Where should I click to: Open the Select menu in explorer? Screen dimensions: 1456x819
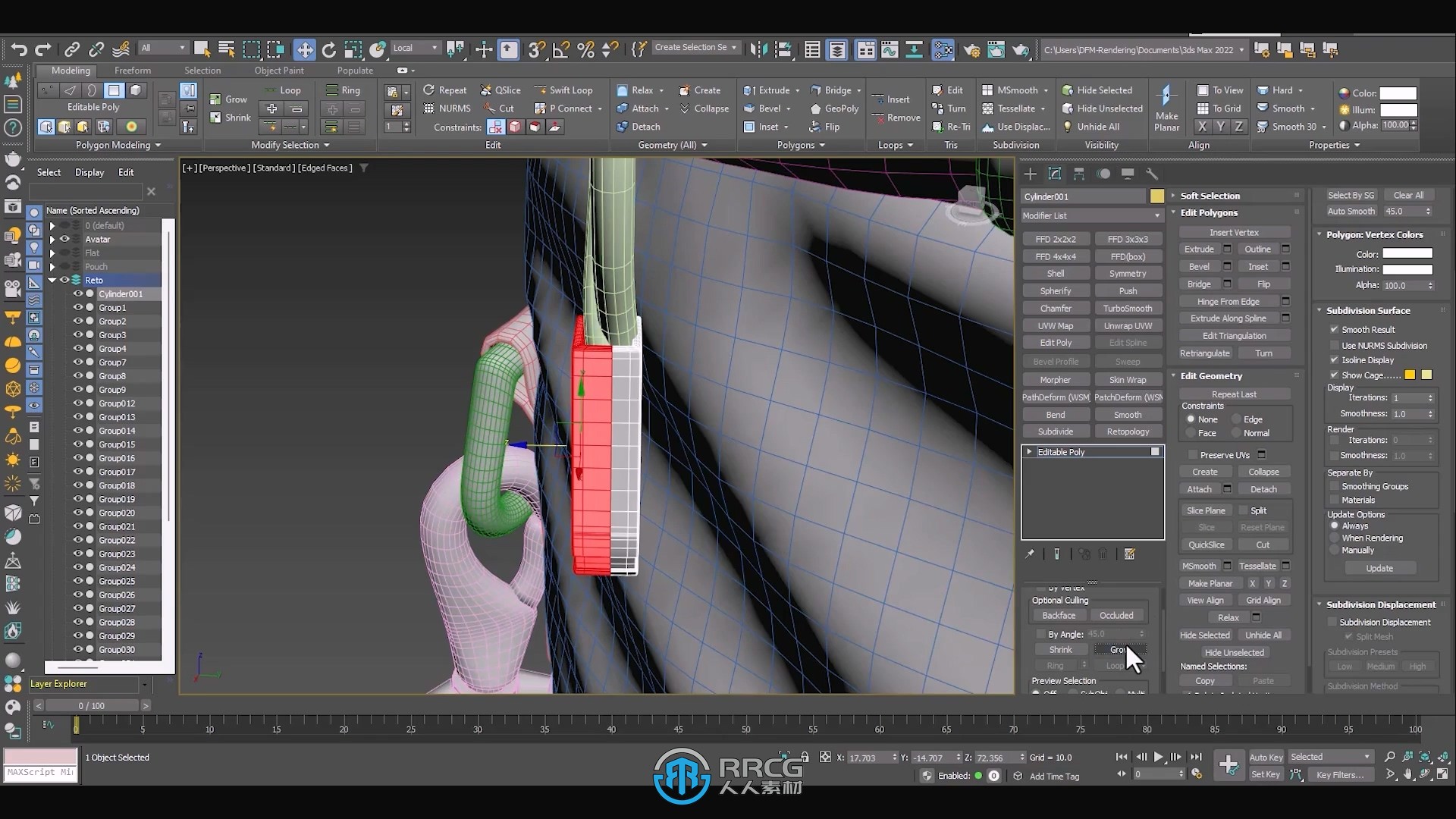(x=49, y=173)
